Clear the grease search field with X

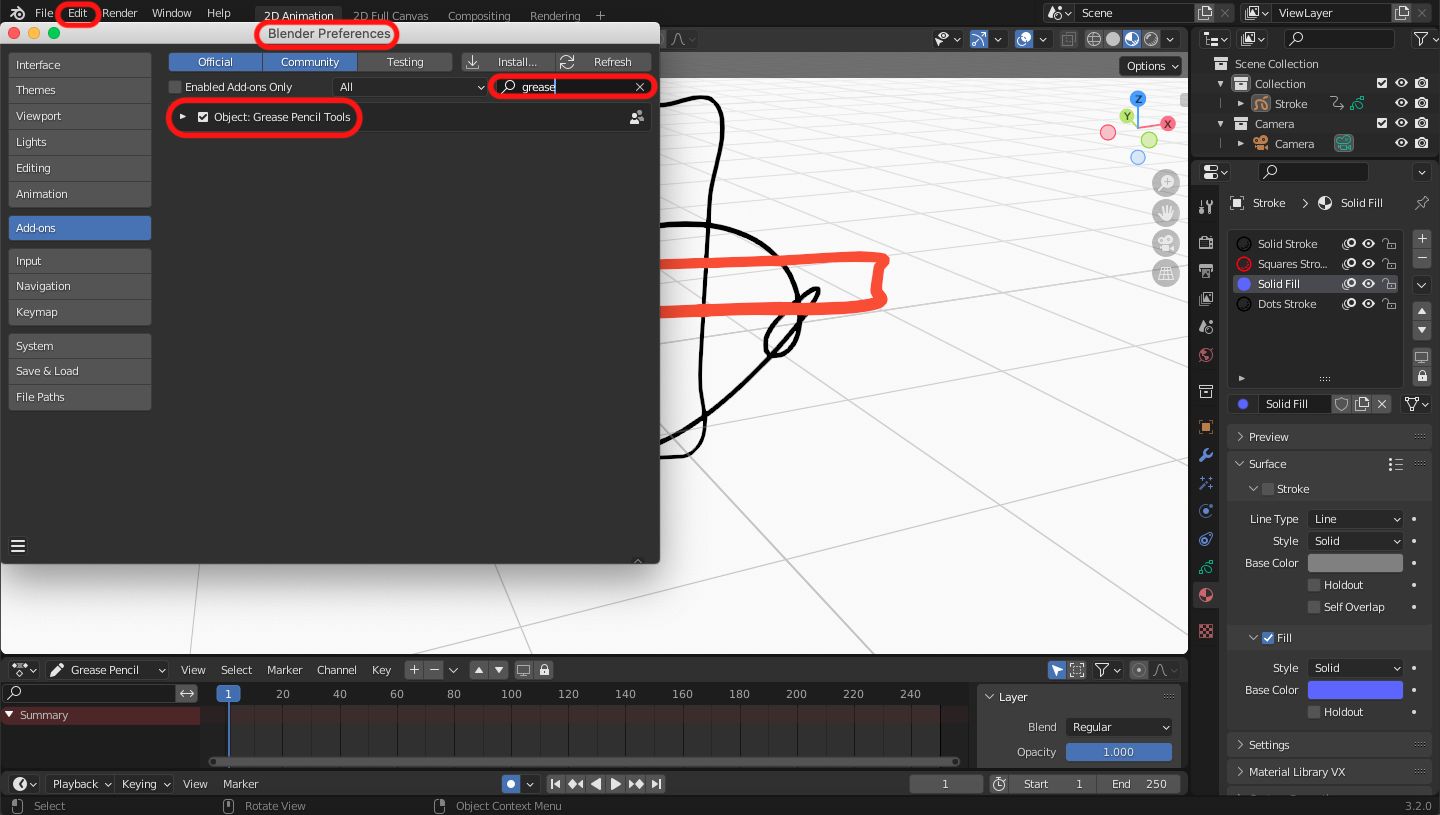(640, 87)
